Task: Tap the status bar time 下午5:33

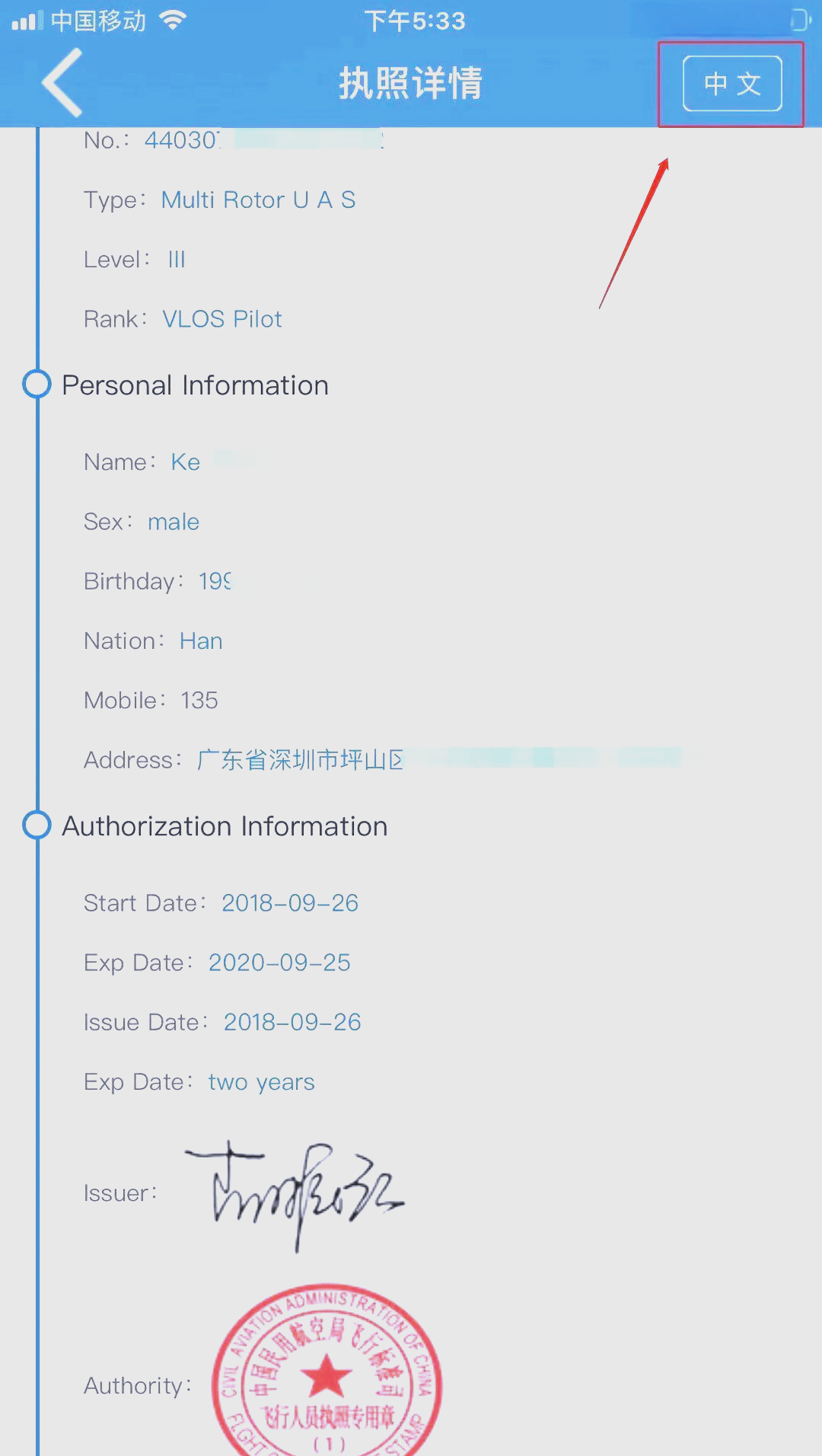Action: [x=414, y=21]
